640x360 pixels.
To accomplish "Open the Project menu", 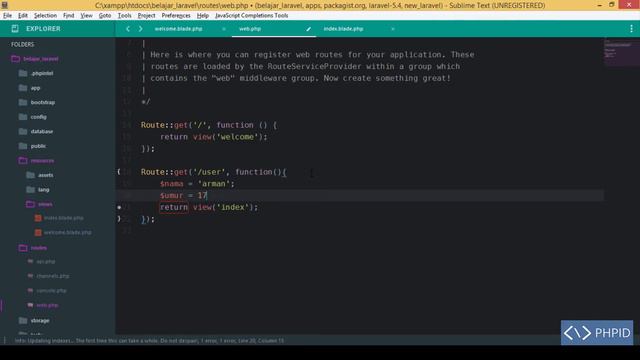I will click(x=147, y=16).
